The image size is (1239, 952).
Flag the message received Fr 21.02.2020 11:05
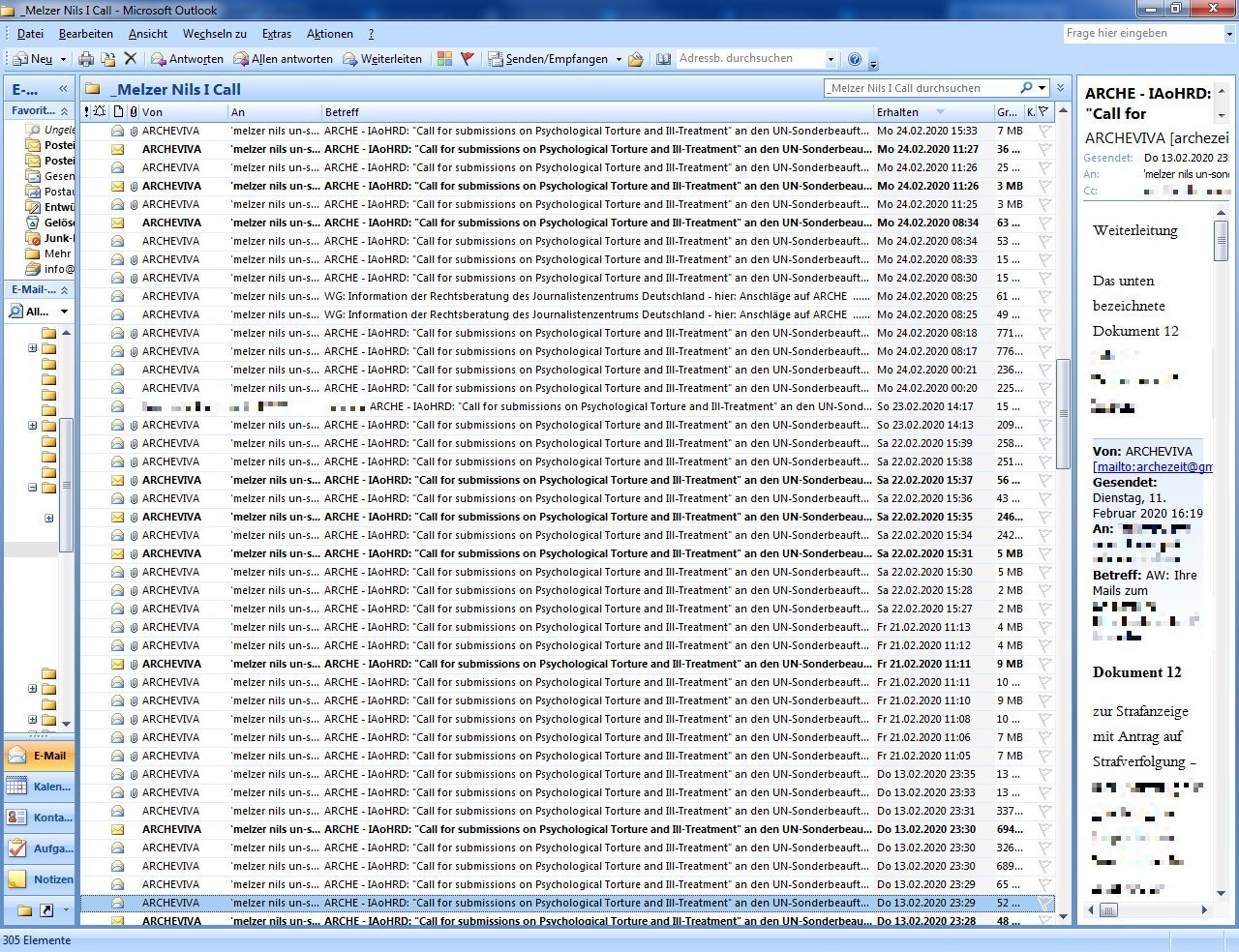coord(1044,756)
